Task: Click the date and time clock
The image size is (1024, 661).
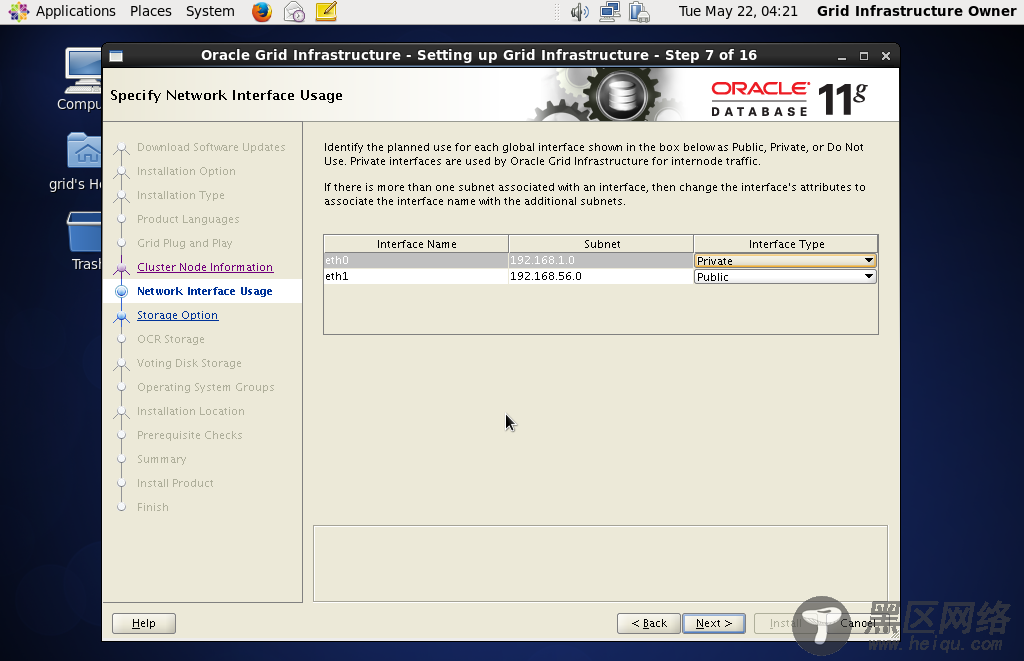Action: [x=738, y=11]
